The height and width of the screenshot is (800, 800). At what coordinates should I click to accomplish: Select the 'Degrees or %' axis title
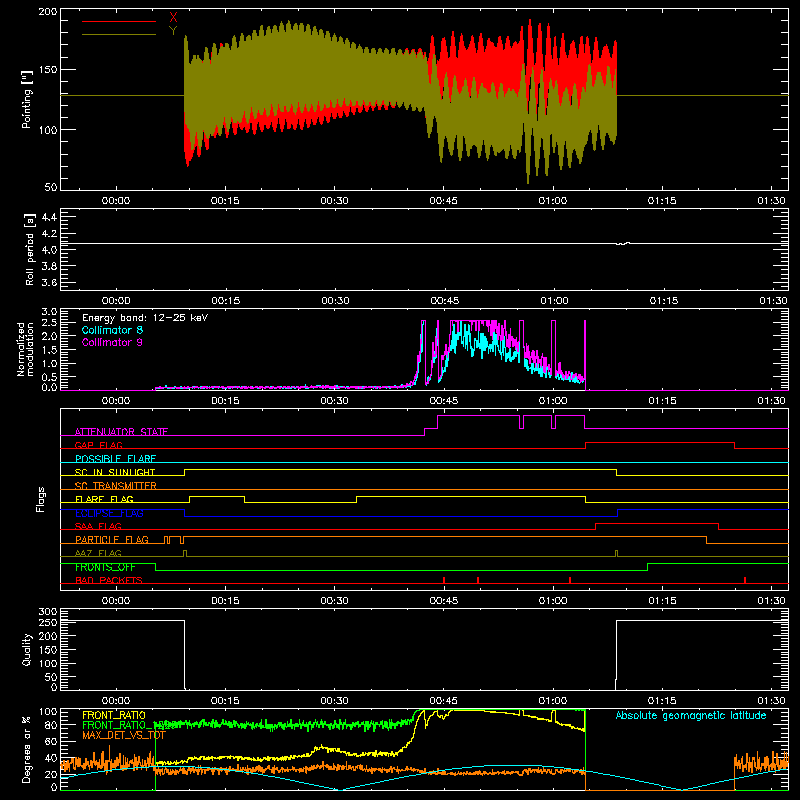pyautogui.click(x=27, y=749)
